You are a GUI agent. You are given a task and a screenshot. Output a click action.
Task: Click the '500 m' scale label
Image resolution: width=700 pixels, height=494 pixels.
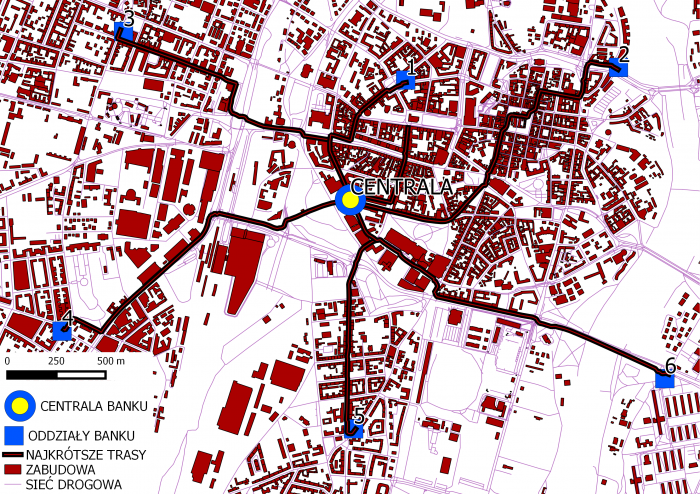[x=111, y=361]
